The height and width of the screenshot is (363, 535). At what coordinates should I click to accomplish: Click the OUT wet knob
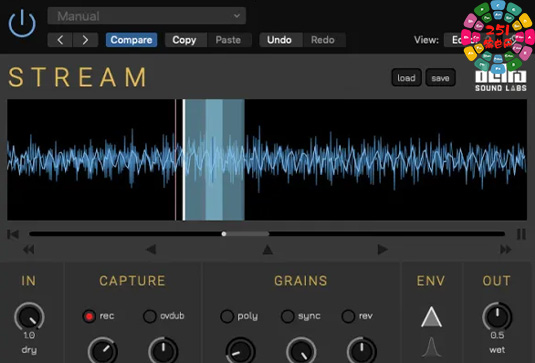point(497,316)
